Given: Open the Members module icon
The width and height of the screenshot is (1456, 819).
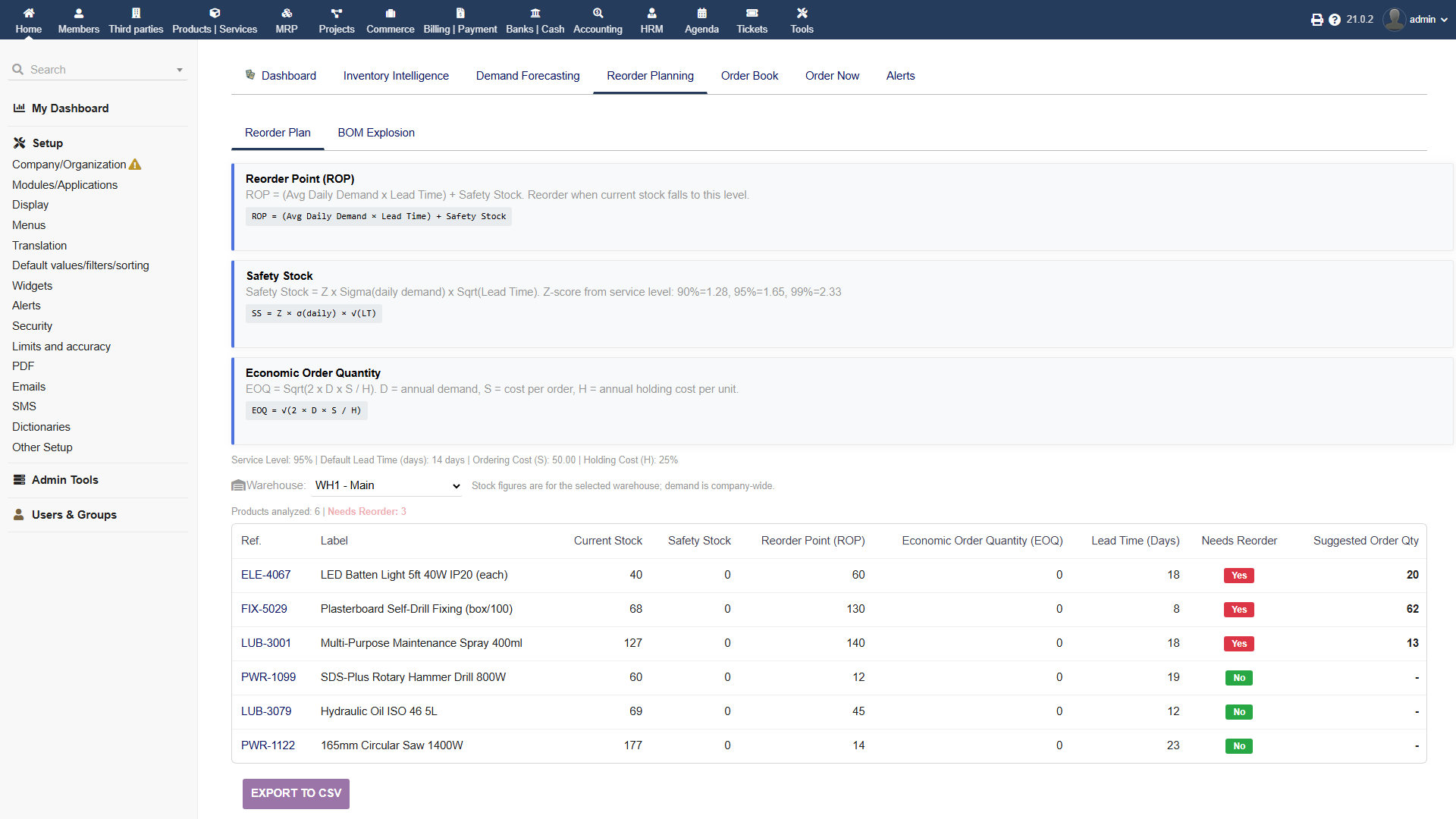Looking at the screenshot, I should (x=79, y=13).
